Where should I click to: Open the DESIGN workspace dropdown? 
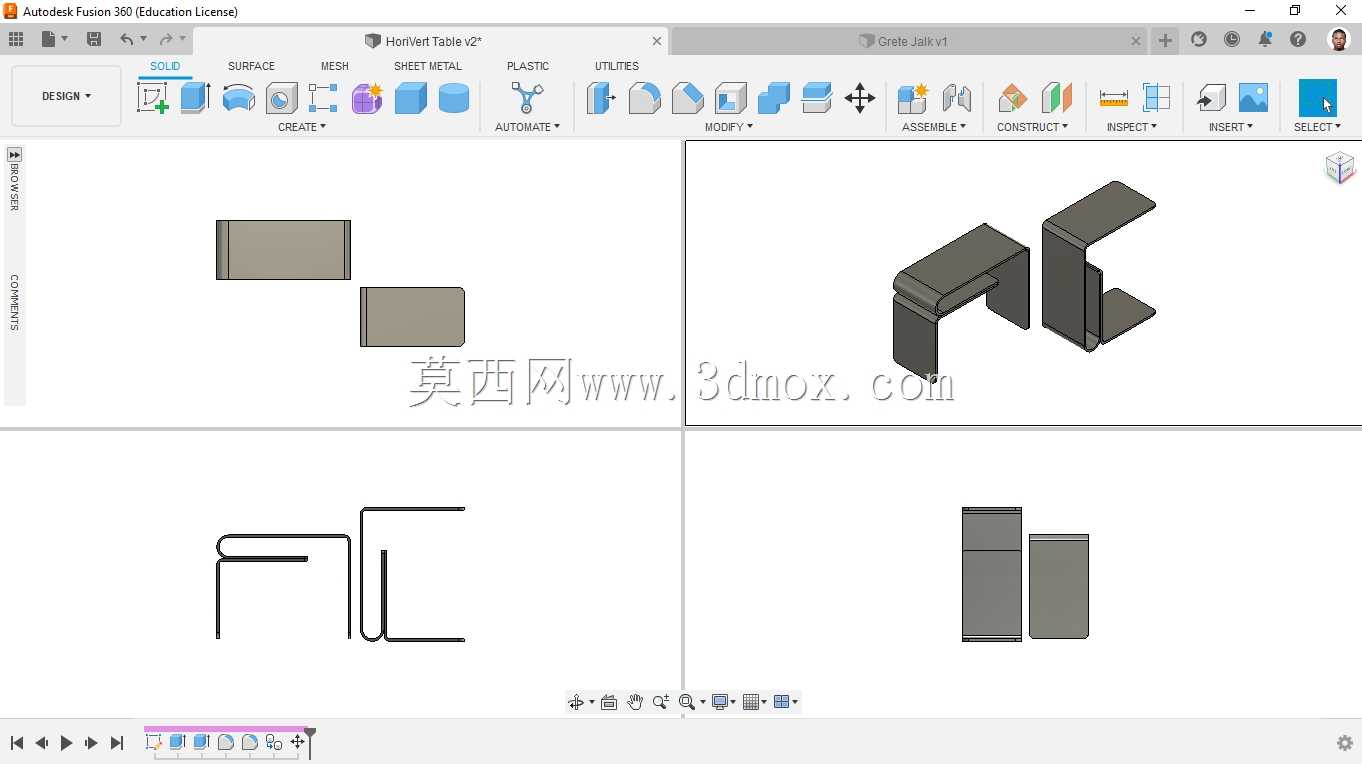point(66,96)
